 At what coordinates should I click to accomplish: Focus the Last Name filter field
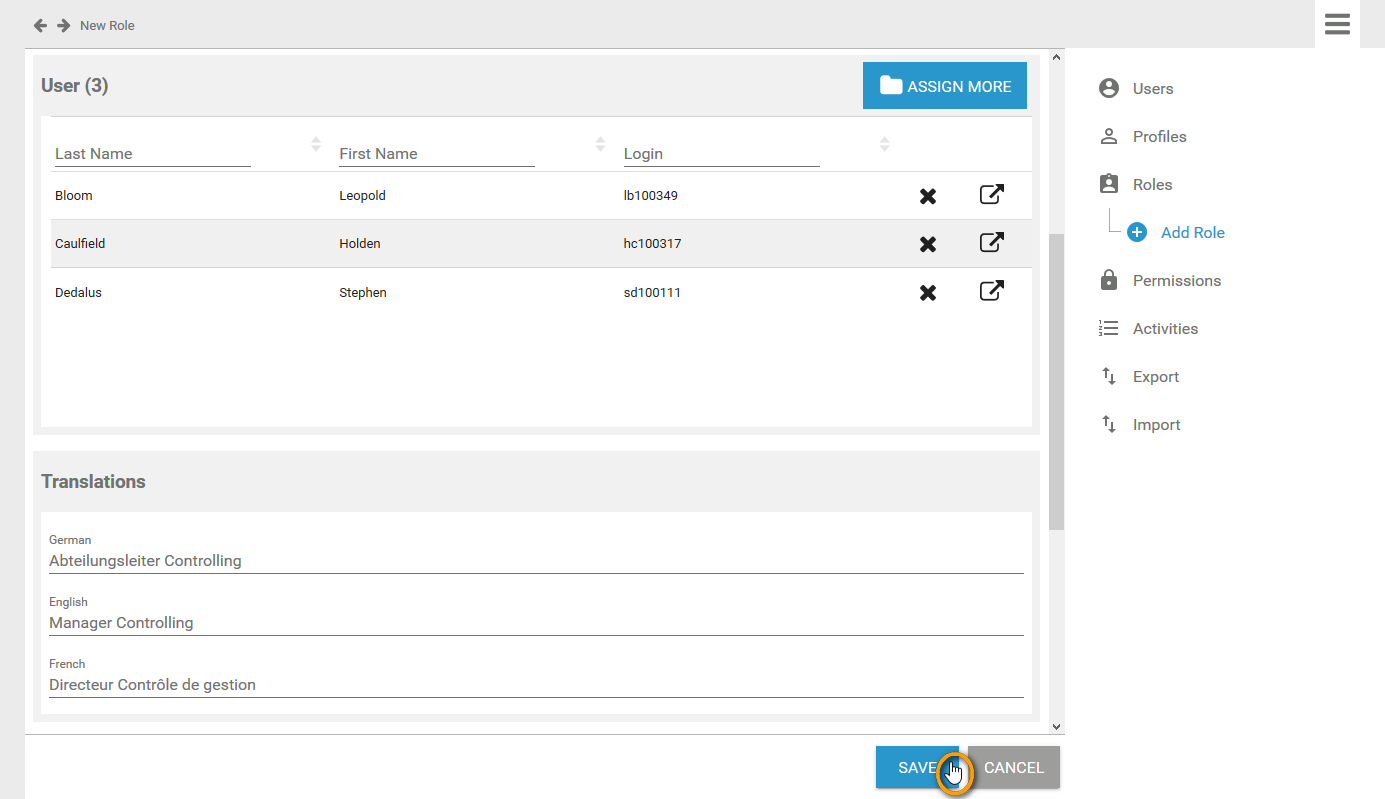pos(151,154)
